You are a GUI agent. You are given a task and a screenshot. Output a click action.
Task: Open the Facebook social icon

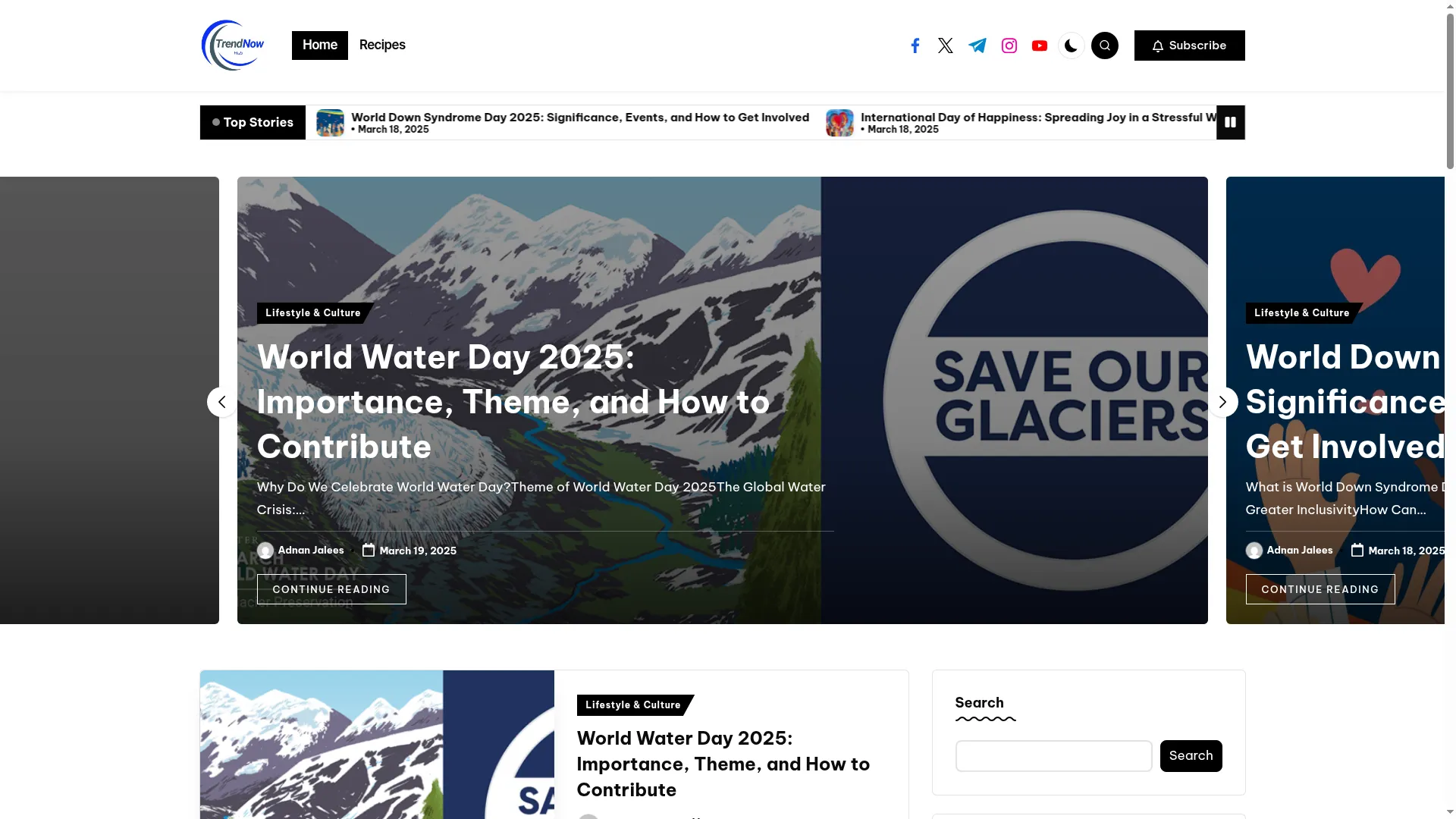coord(915,45)
